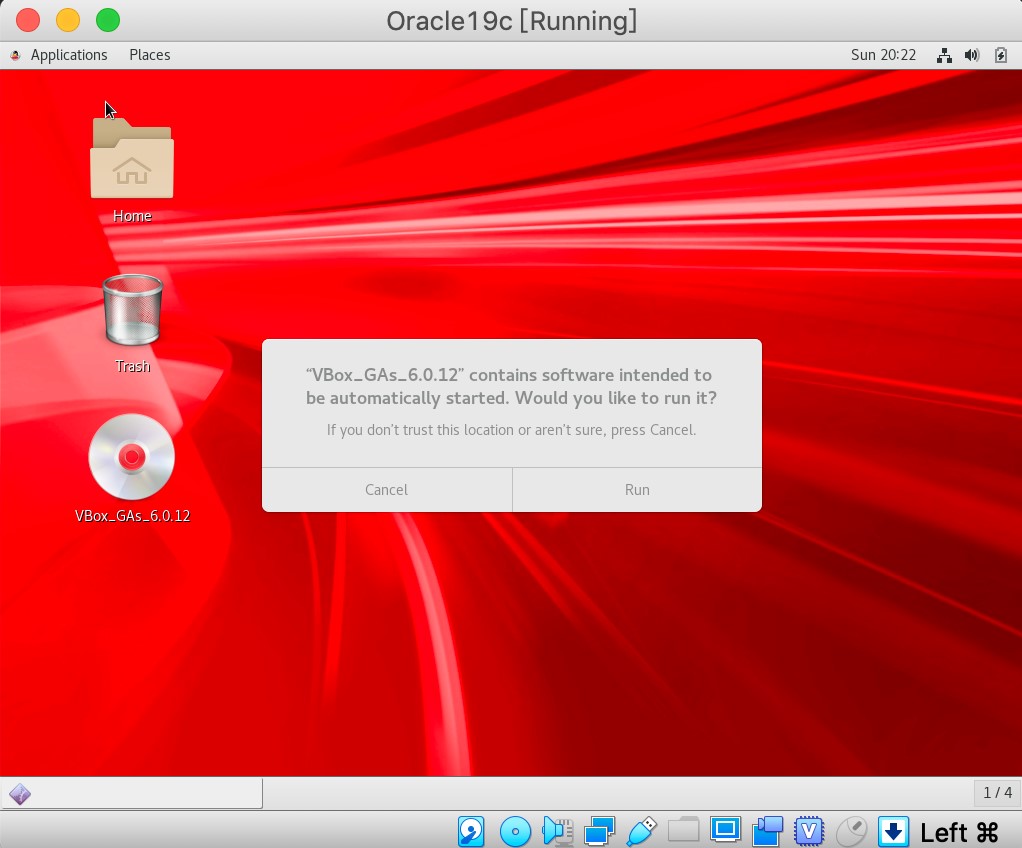Select the VBox_GAs_6.0.12 disc icon
Screen dimensions: 1022x848
(132, 469)
